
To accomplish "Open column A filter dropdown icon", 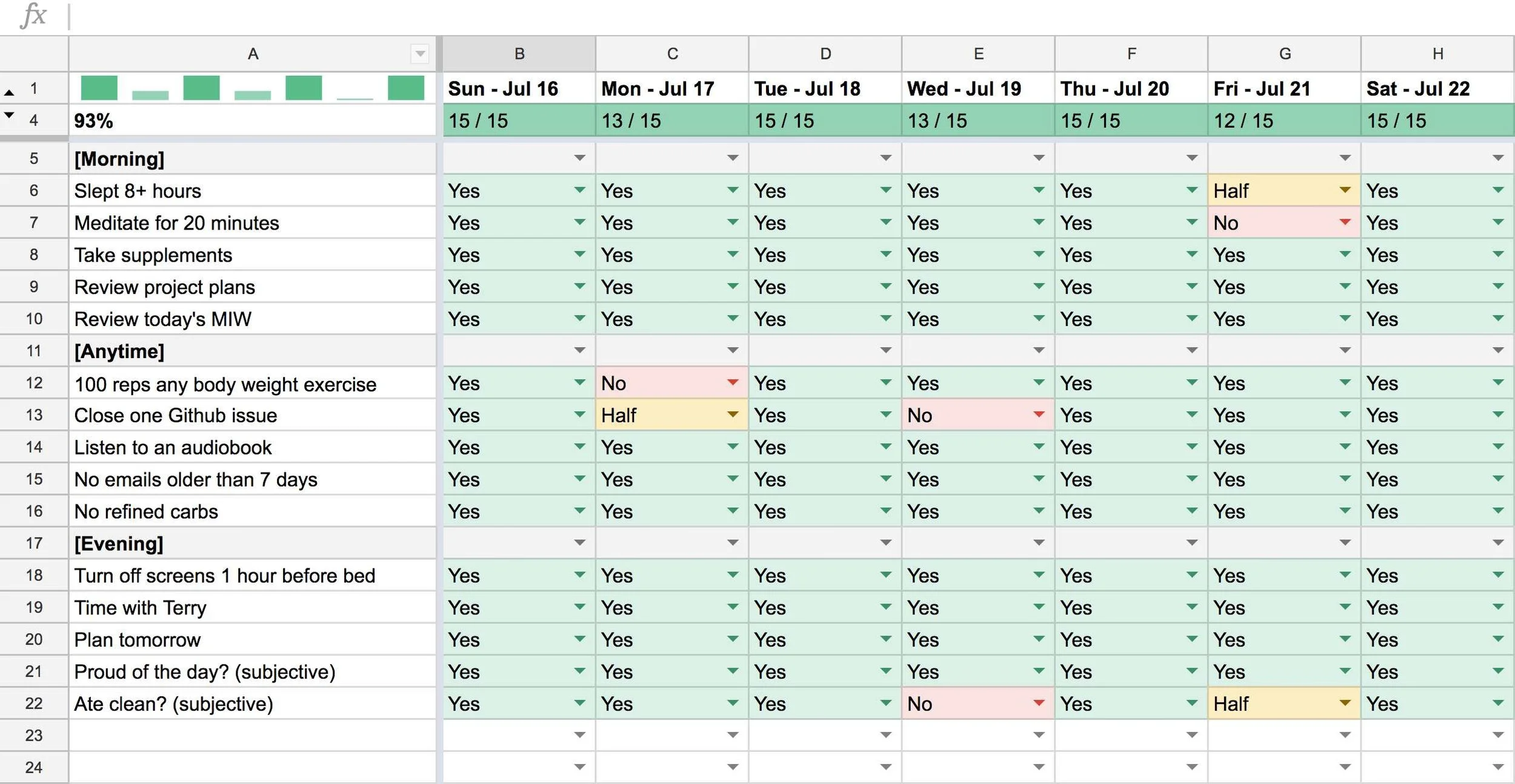I will tap(420, 54).
